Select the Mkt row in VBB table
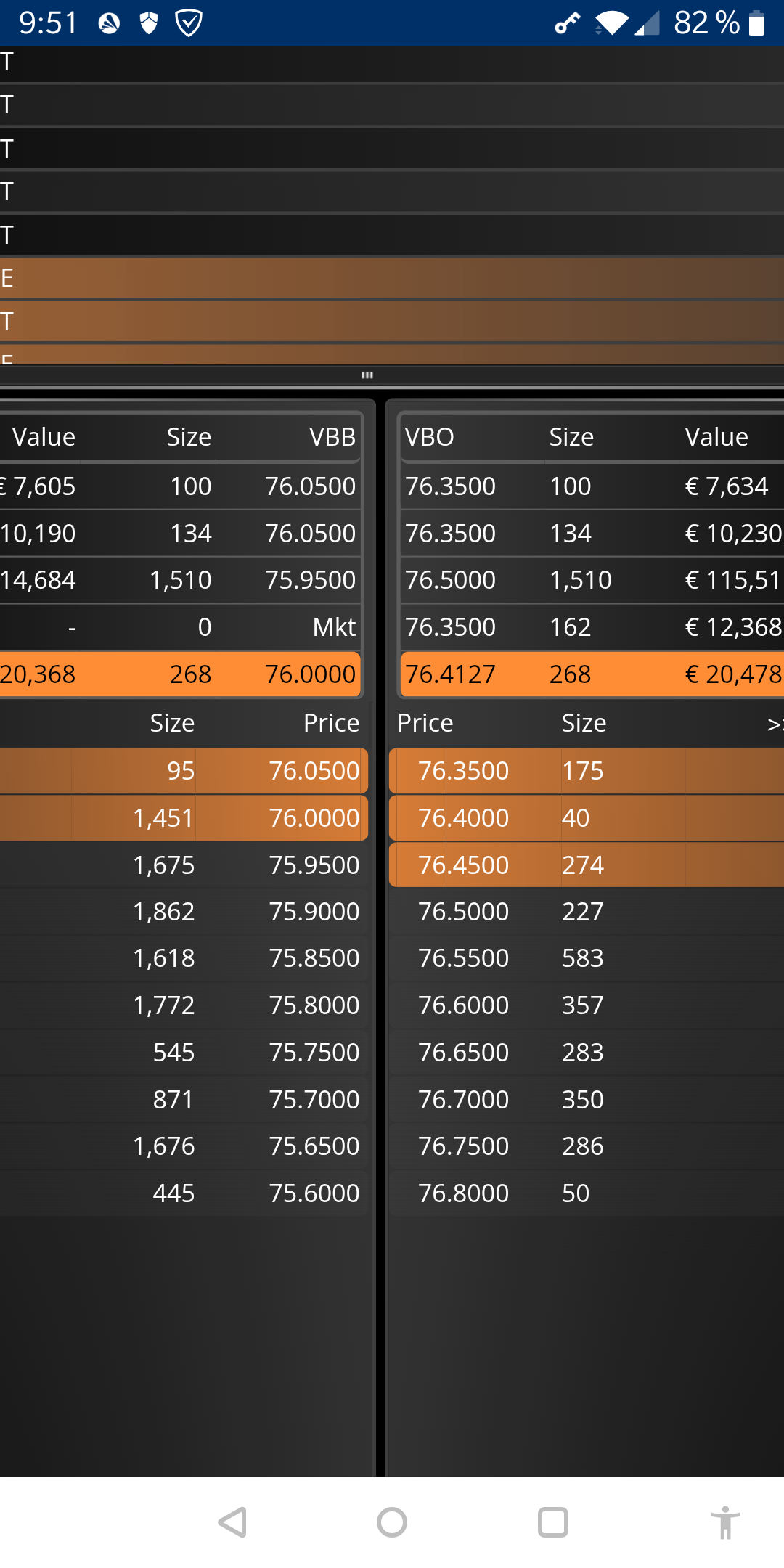The width and height of the screenshot is (784, 1568). (x=180, y=627)
